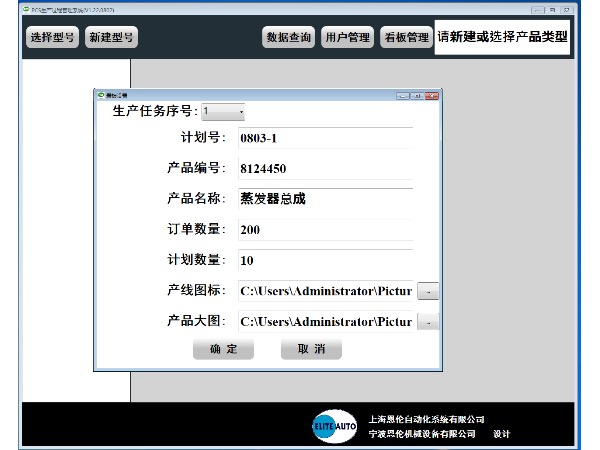Click the 上海恩伦自动化系统有限公司 text
Image resolution: width=600 pixels, height=450 pixels.
tap(426, 419)
